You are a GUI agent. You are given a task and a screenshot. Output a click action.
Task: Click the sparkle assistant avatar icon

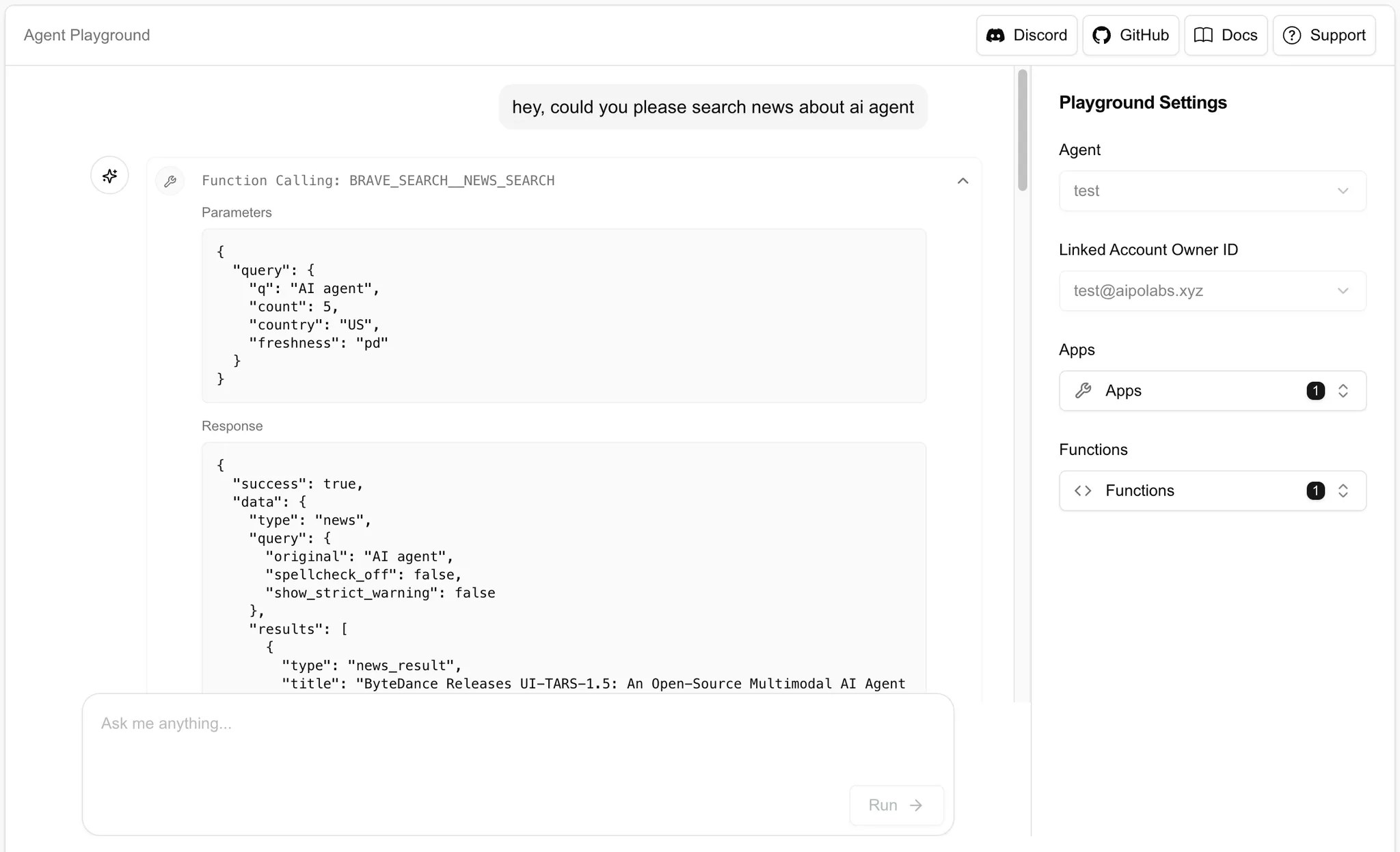pyautogui.click(x=109, y=176)
